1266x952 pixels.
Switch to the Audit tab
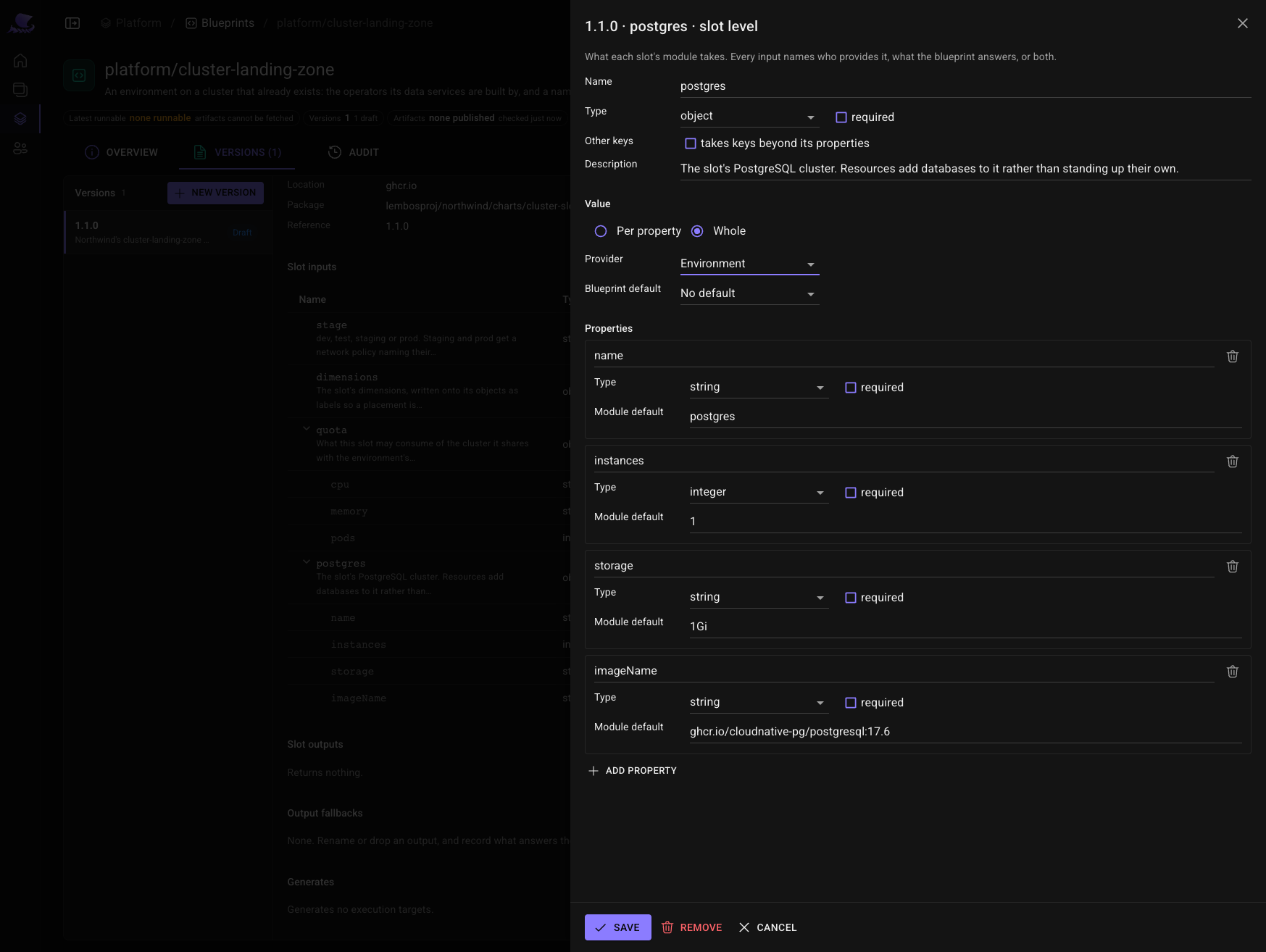[354, 152]
